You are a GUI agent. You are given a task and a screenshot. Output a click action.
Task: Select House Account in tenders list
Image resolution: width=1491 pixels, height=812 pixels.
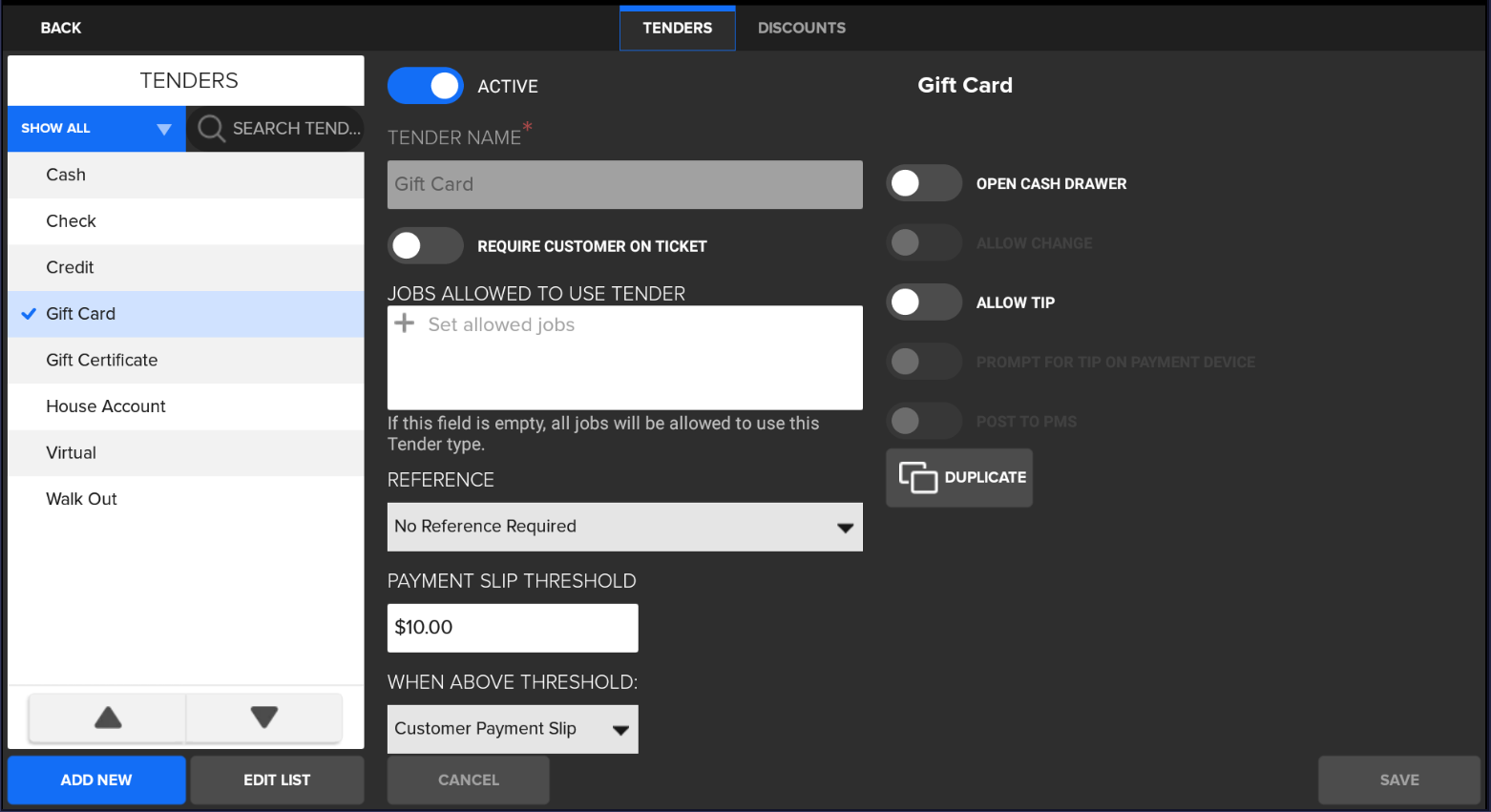click(106, 406)
